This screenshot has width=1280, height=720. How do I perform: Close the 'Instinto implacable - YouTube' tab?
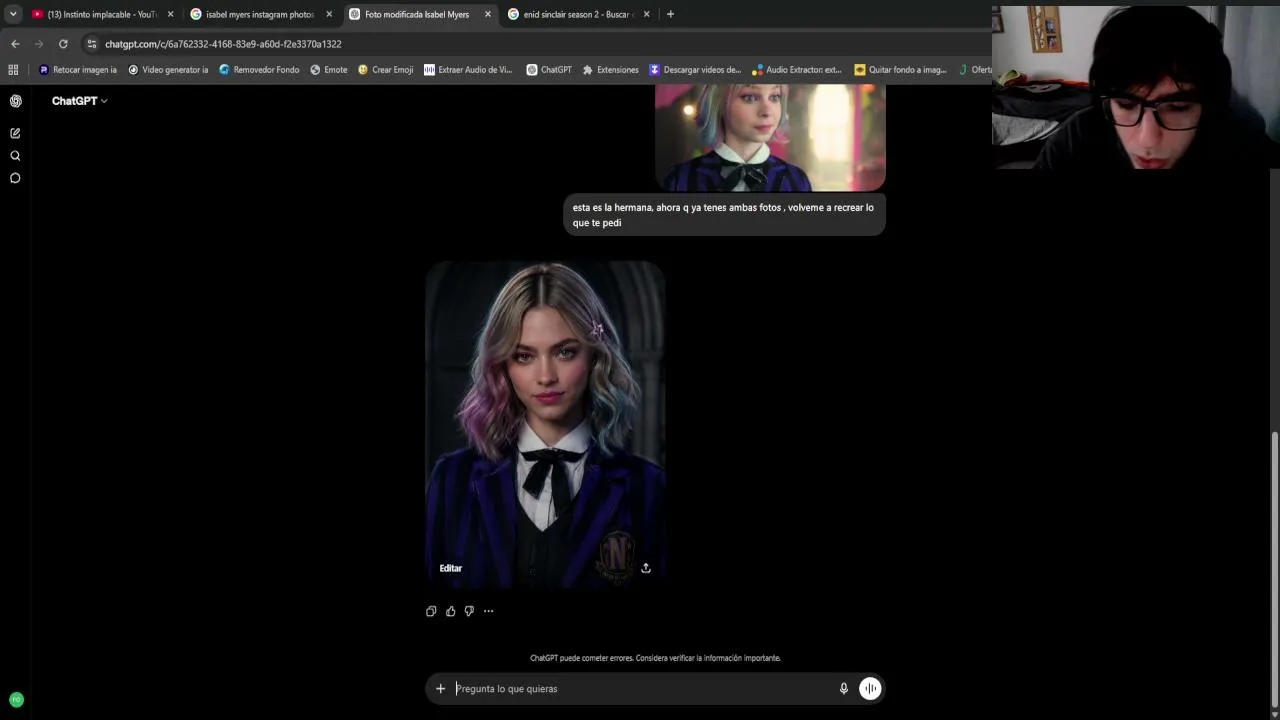[x=170, y=14]
